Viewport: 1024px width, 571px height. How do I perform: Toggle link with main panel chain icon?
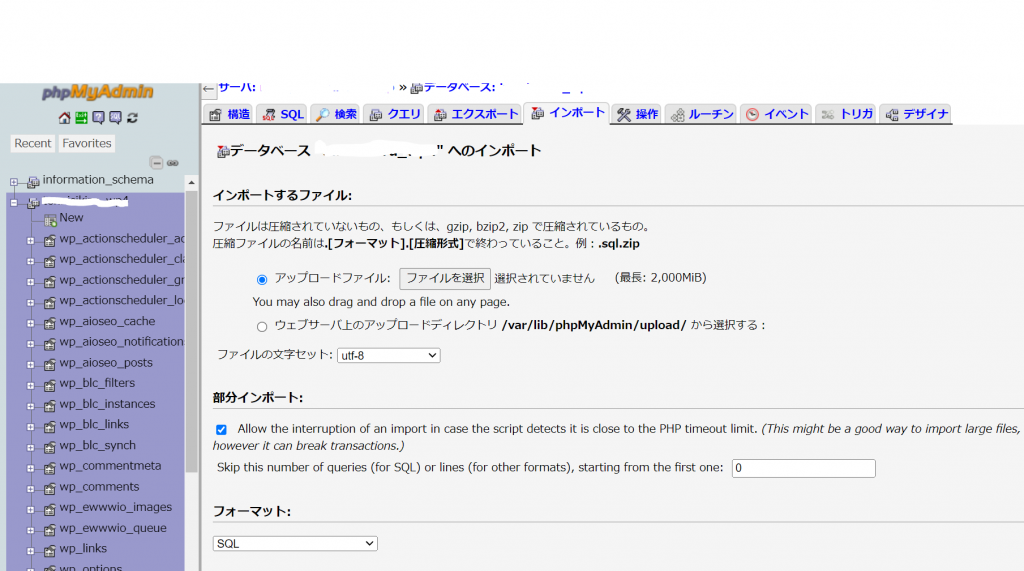point(172,163)
